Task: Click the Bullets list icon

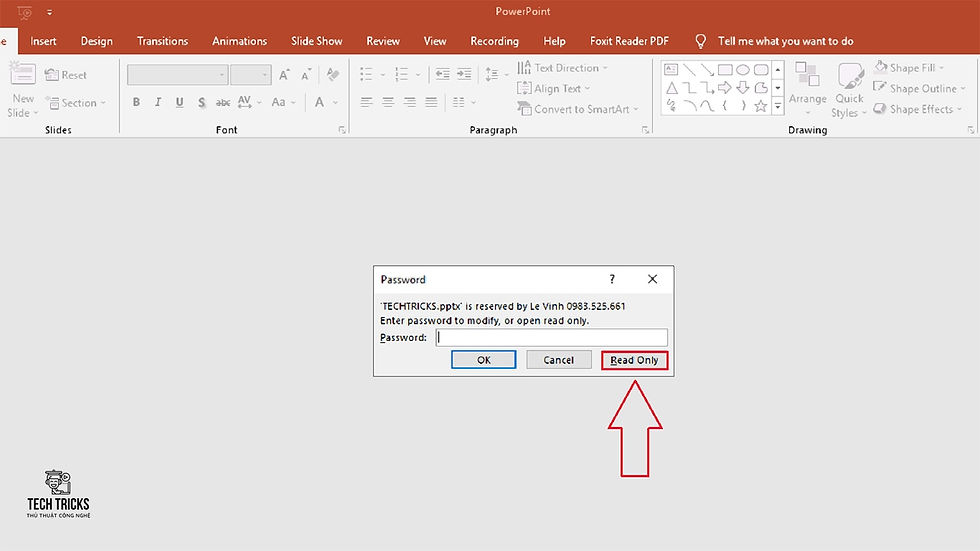Action: [366, 74]
